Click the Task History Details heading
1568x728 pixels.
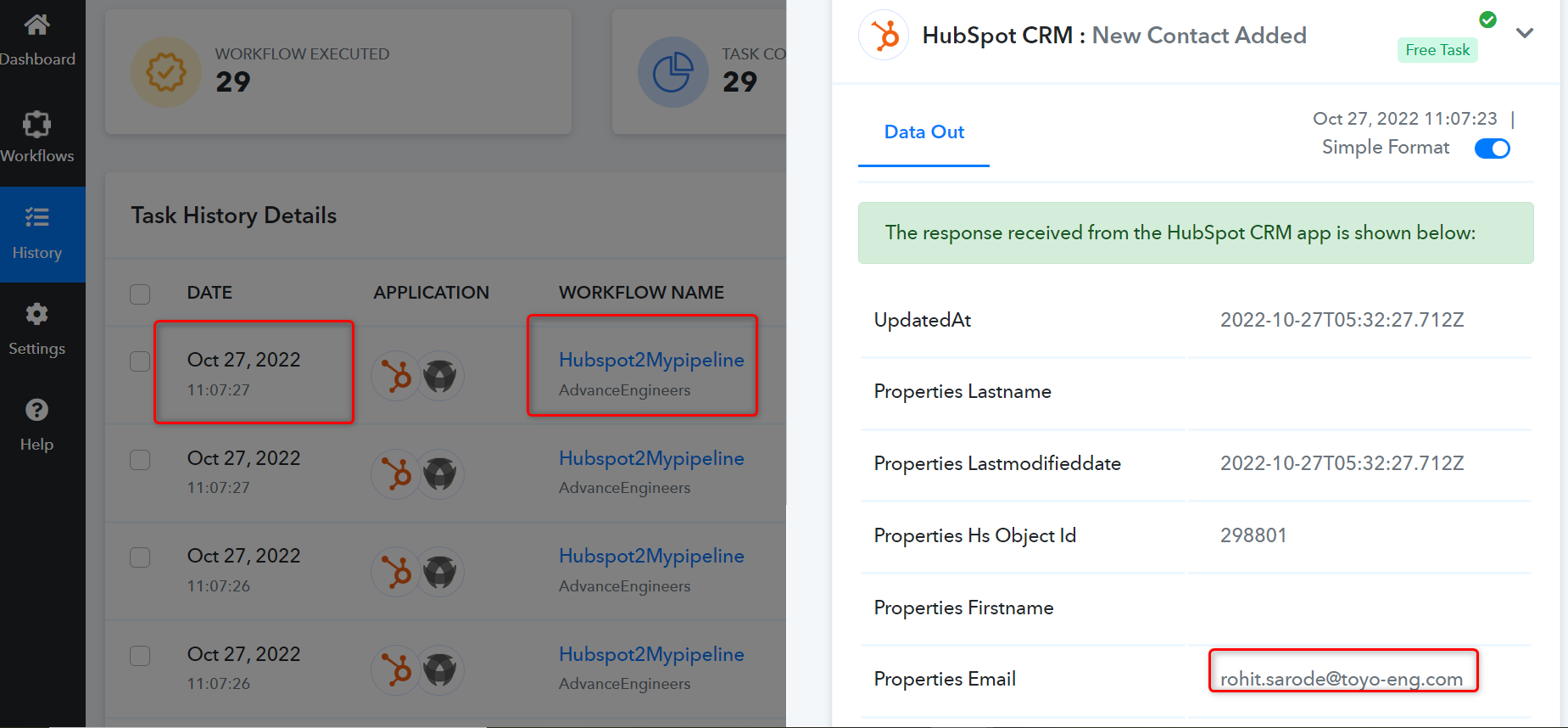point(234,216)
